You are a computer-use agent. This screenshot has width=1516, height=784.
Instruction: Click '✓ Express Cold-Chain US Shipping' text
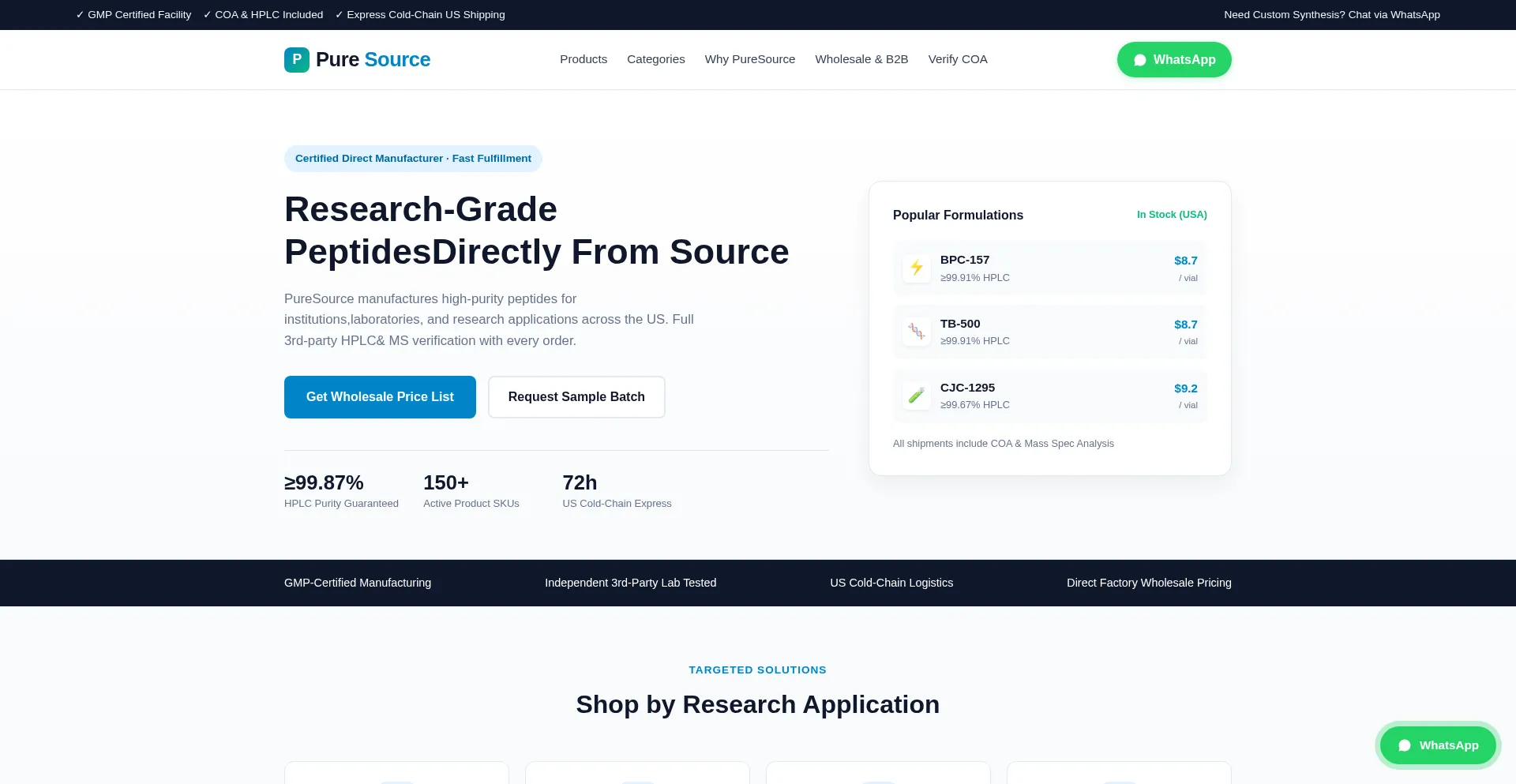click(420, 15)
